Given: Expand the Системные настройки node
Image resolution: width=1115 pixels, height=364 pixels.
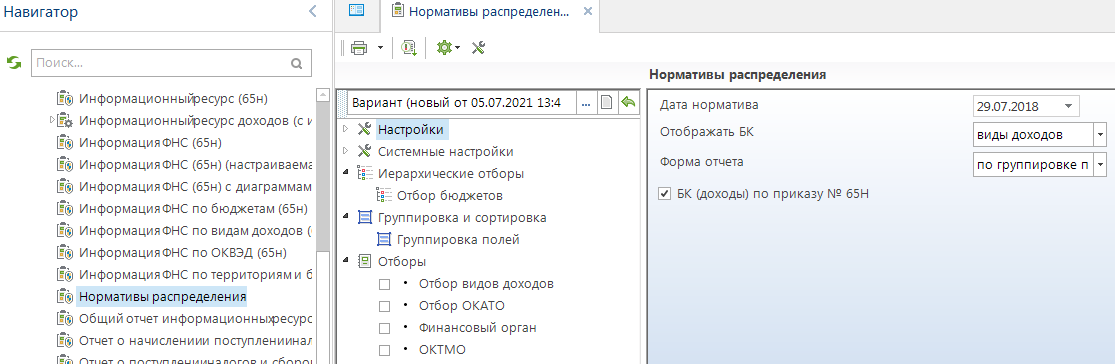Looking at the screenshot, I should coord(346,151).
